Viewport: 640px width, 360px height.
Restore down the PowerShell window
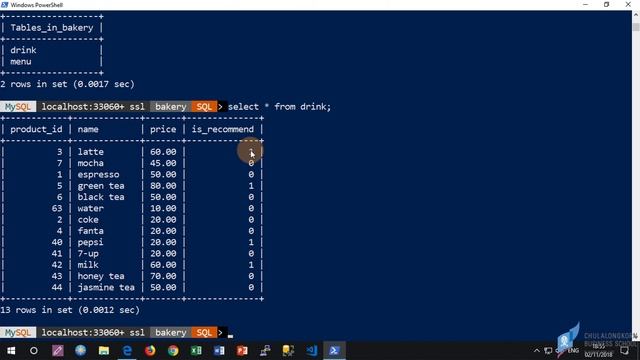tap(607, 5)
